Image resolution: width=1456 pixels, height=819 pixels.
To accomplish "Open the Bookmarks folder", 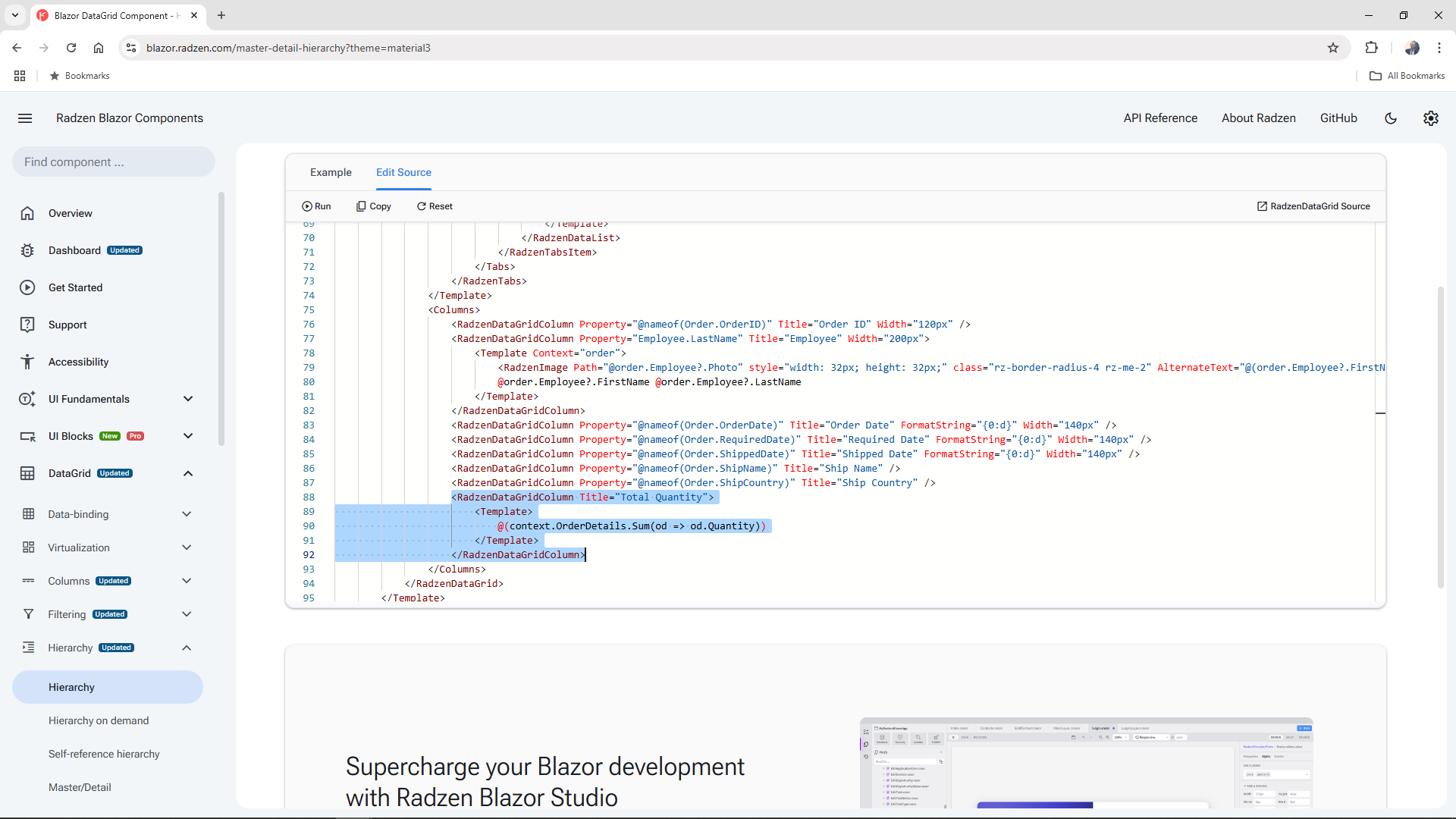I will pos(80,76).
